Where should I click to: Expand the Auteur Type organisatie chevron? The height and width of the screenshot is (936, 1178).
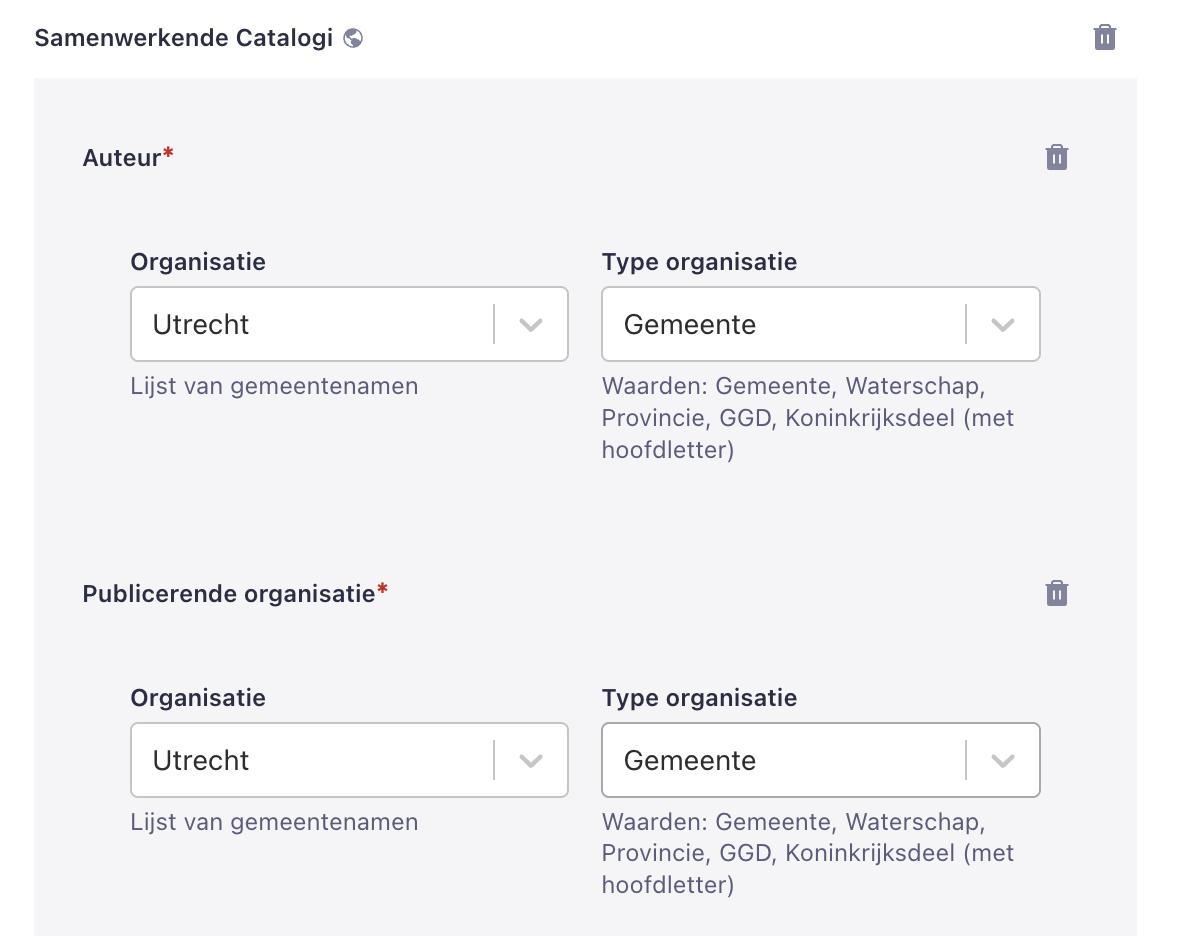pyautogui.click(x=1003, y=325)
